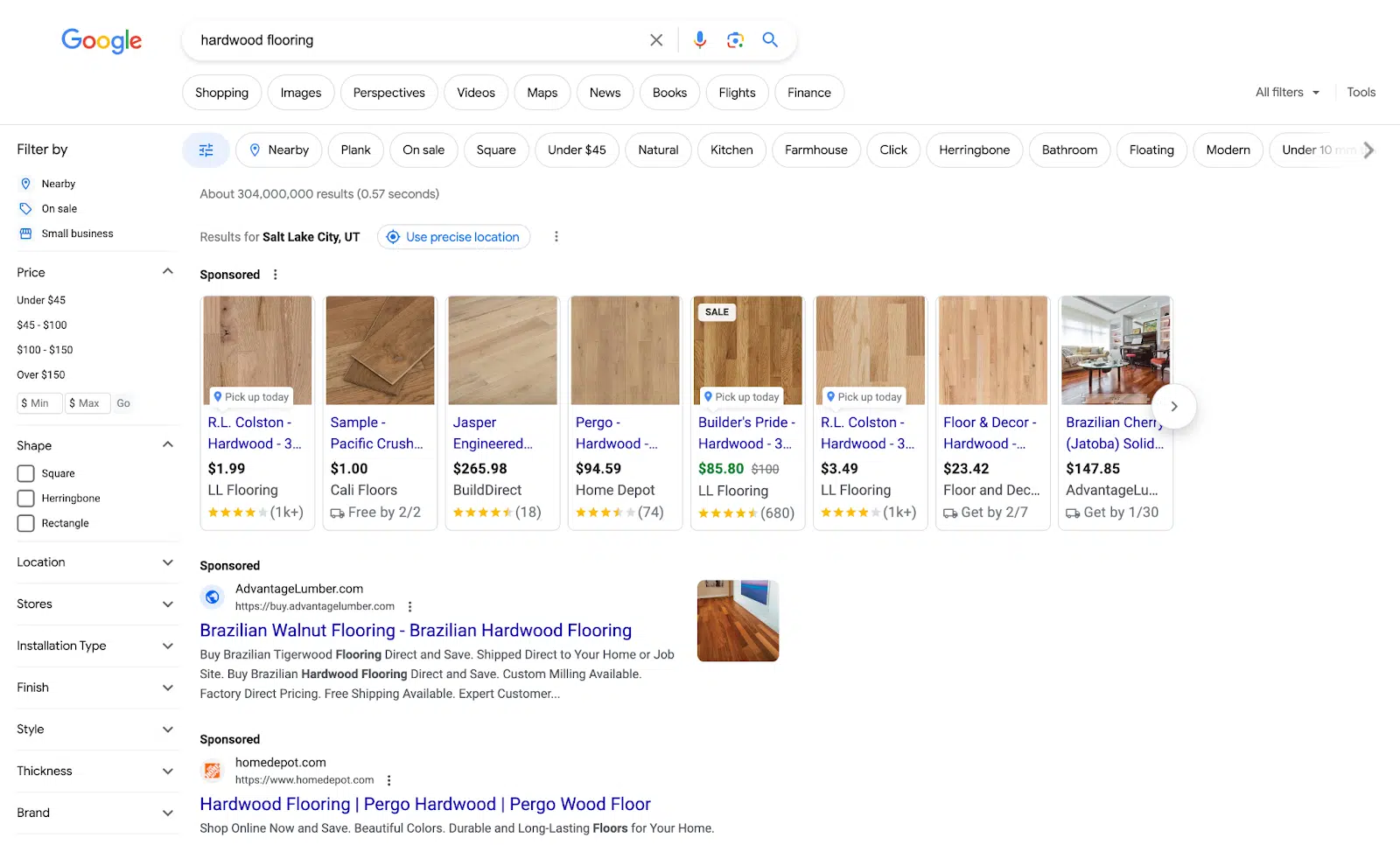Open the Builder's Pride SALE product image
Viewport: 1400px width, 845px height.
748,351
